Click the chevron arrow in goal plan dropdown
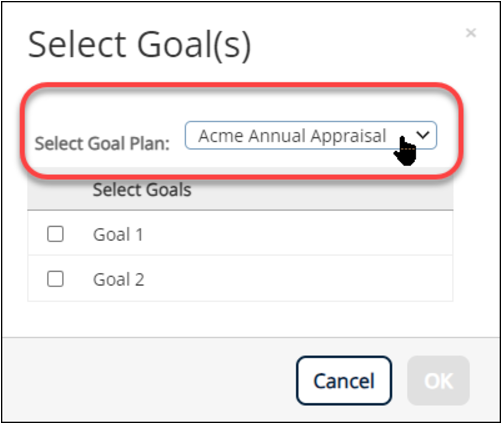The width and height of the screenshot is (501, 423). pyautogui.click(x=423, y=135)
